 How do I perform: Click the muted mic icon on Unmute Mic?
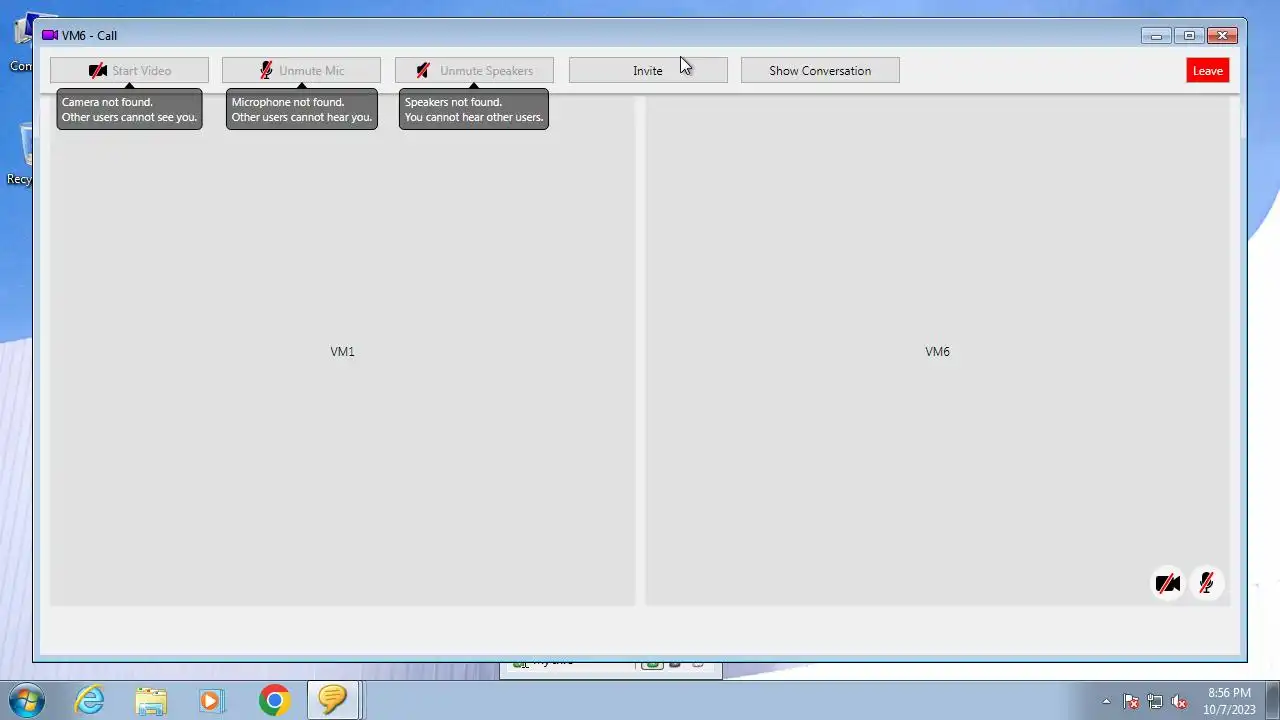coord(266,71)
